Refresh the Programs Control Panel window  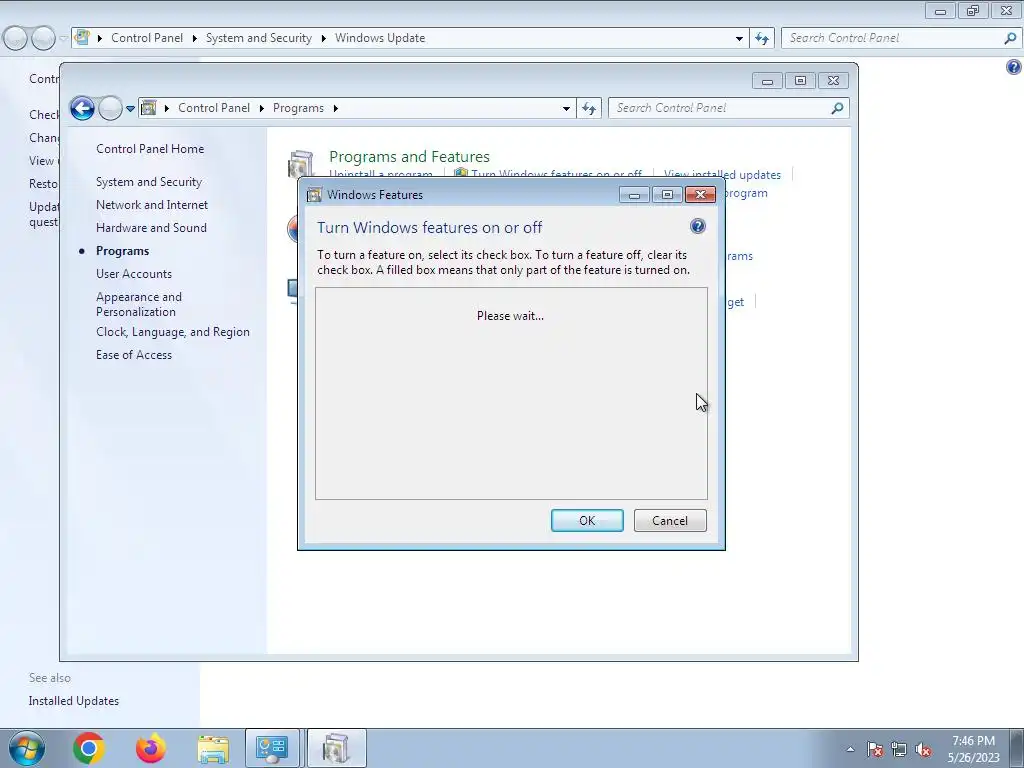pyautogui.click(x=589, y=108)
